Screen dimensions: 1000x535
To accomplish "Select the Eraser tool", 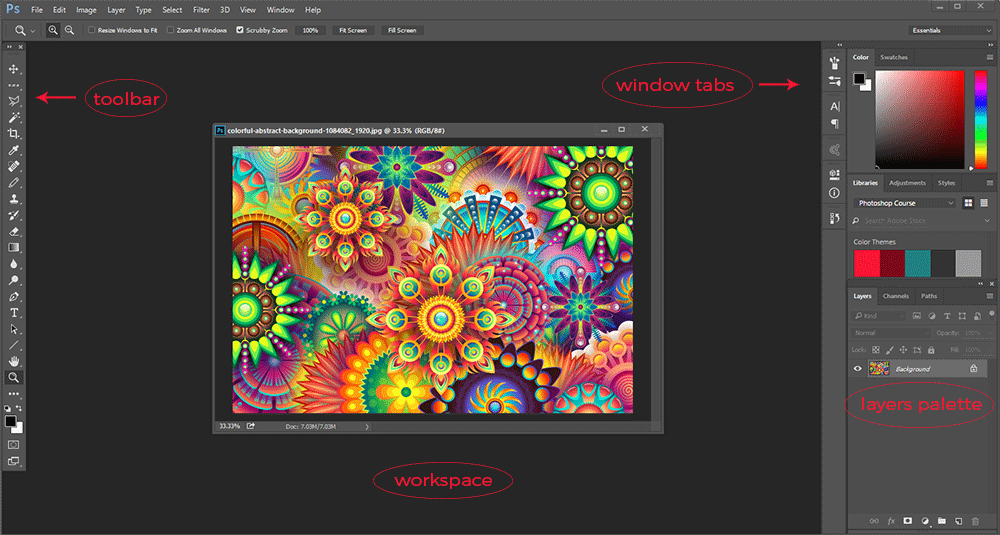I will tap(13, 231).
